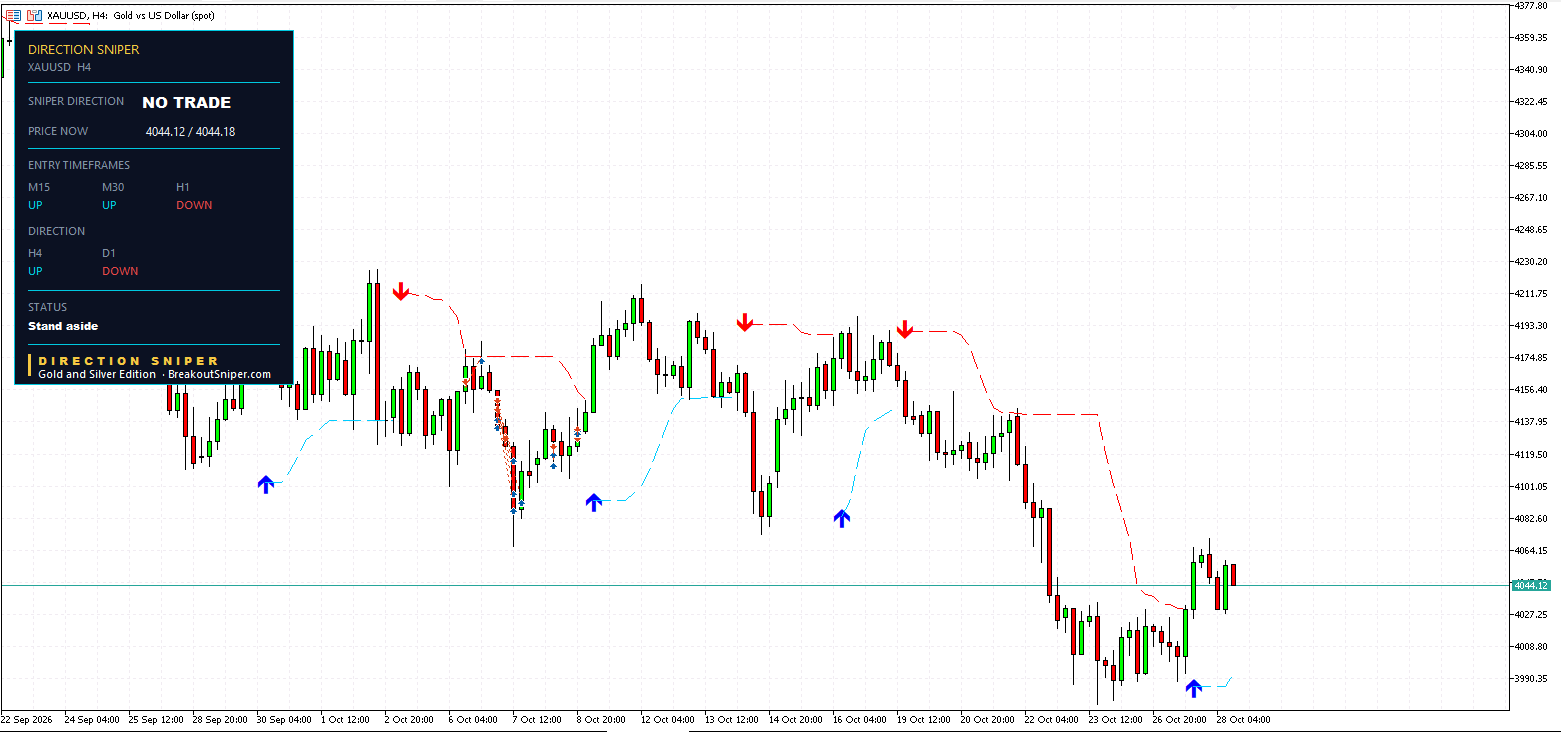This screenshot has width=1561, height=732.
Task: Click the DIRECTION SNIPER panel heading
Action: [x=84, y=49]
